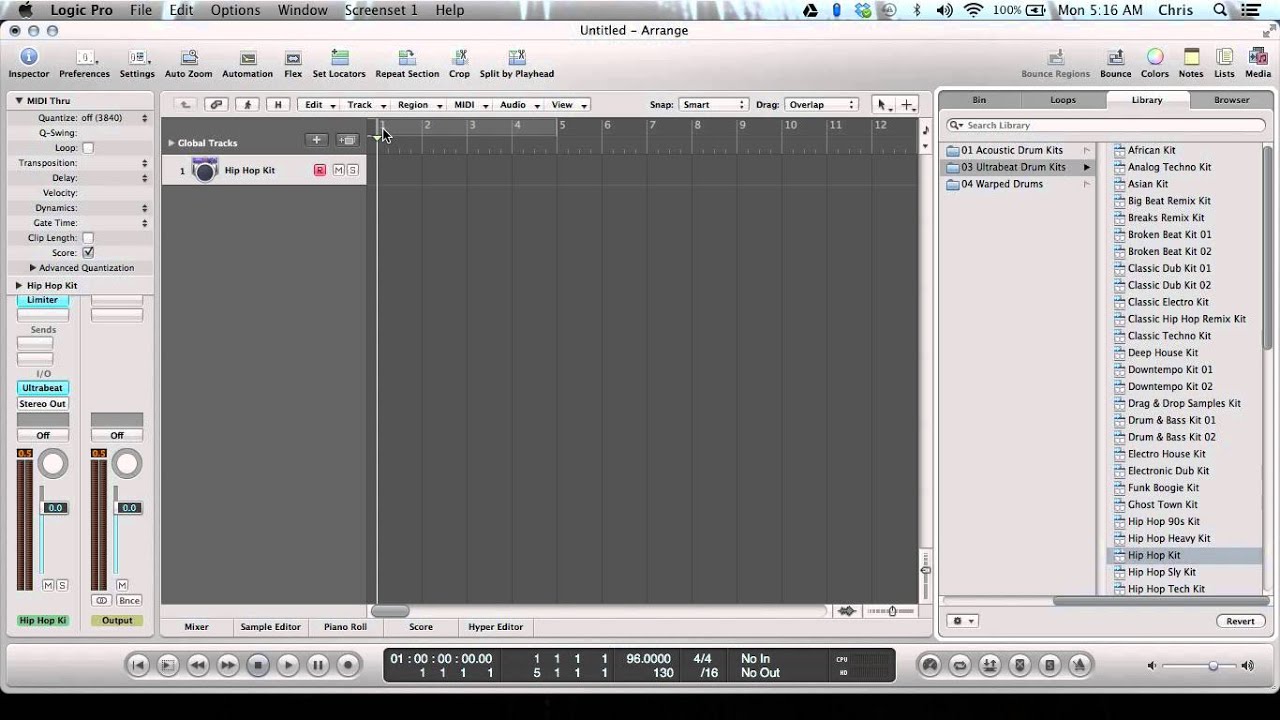Toggle the H hide view button
1280x720 pixels.
(278, 104)
